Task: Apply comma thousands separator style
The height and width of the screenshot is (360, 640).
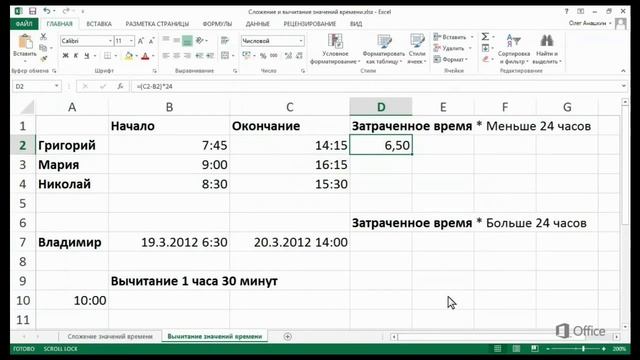Action: tap(274, 56)
